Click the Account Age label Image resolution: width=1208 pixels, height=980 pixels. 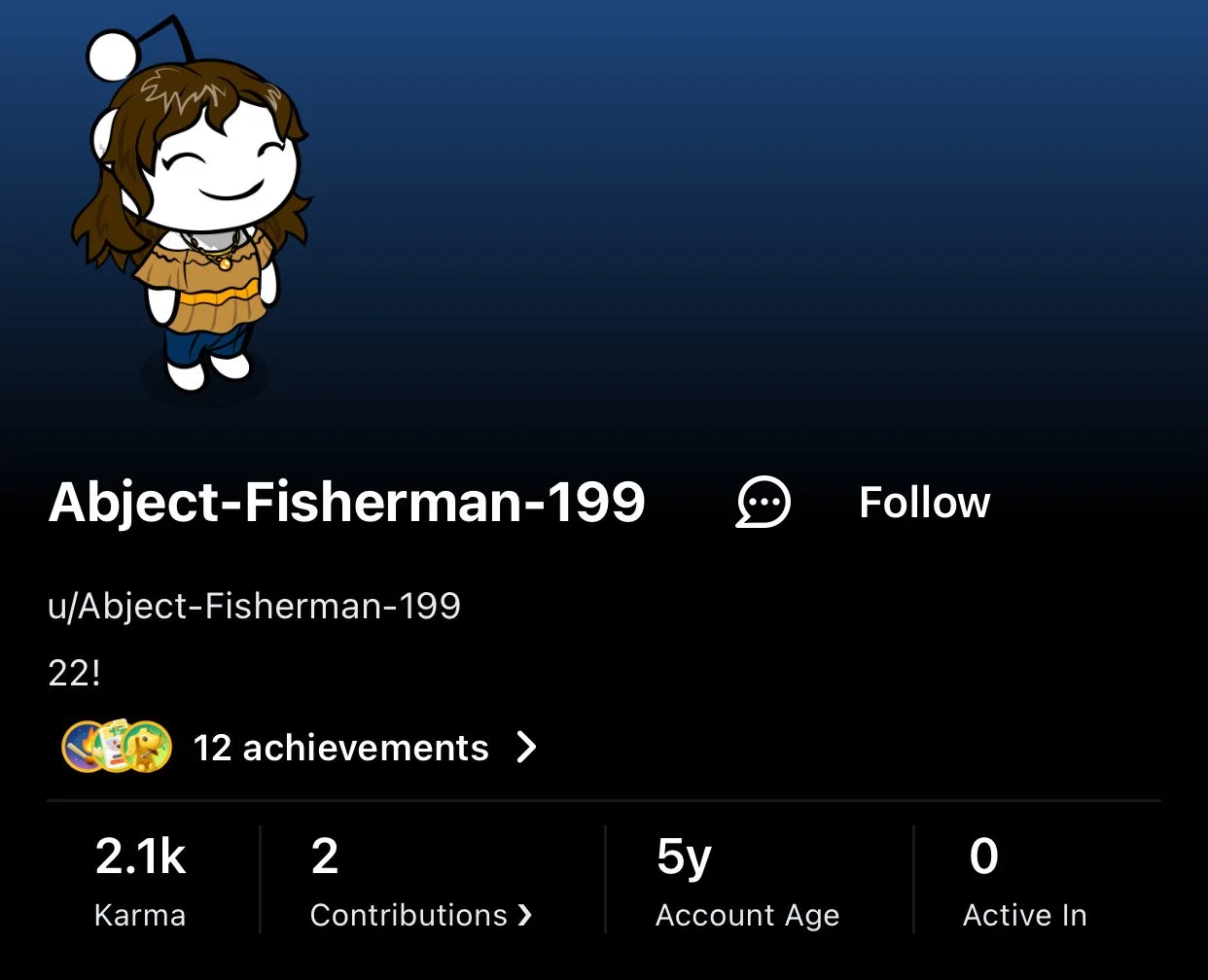point(747,916)
